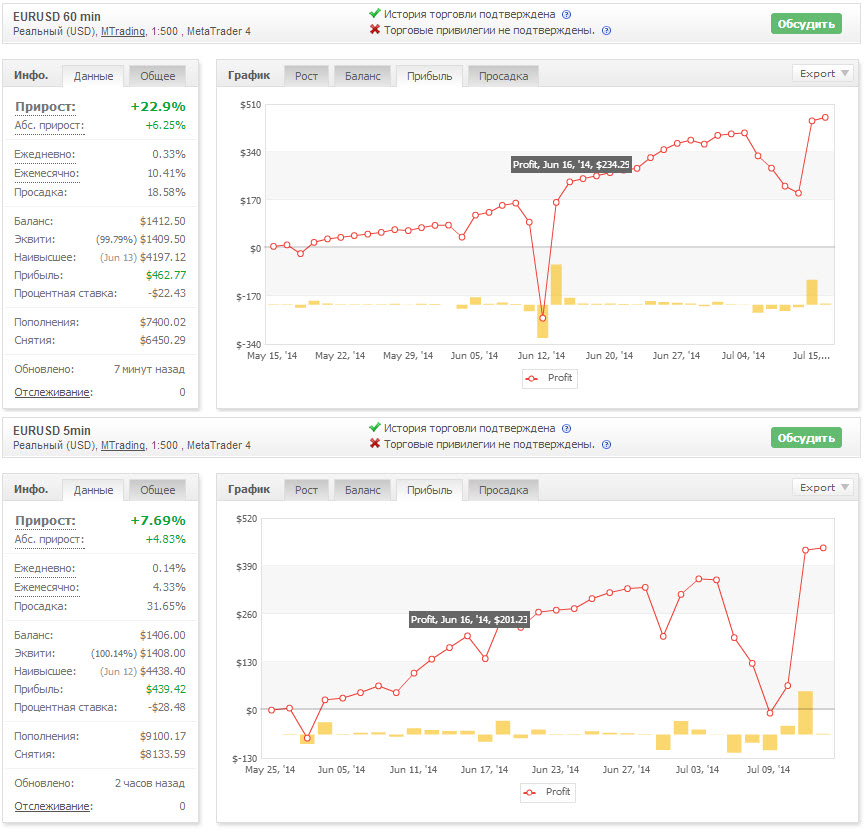Viewport: 867px width, 832px height.
Task: Click the $234.29 profit tooltip in 60 min chart
Action: pos(571,165)
